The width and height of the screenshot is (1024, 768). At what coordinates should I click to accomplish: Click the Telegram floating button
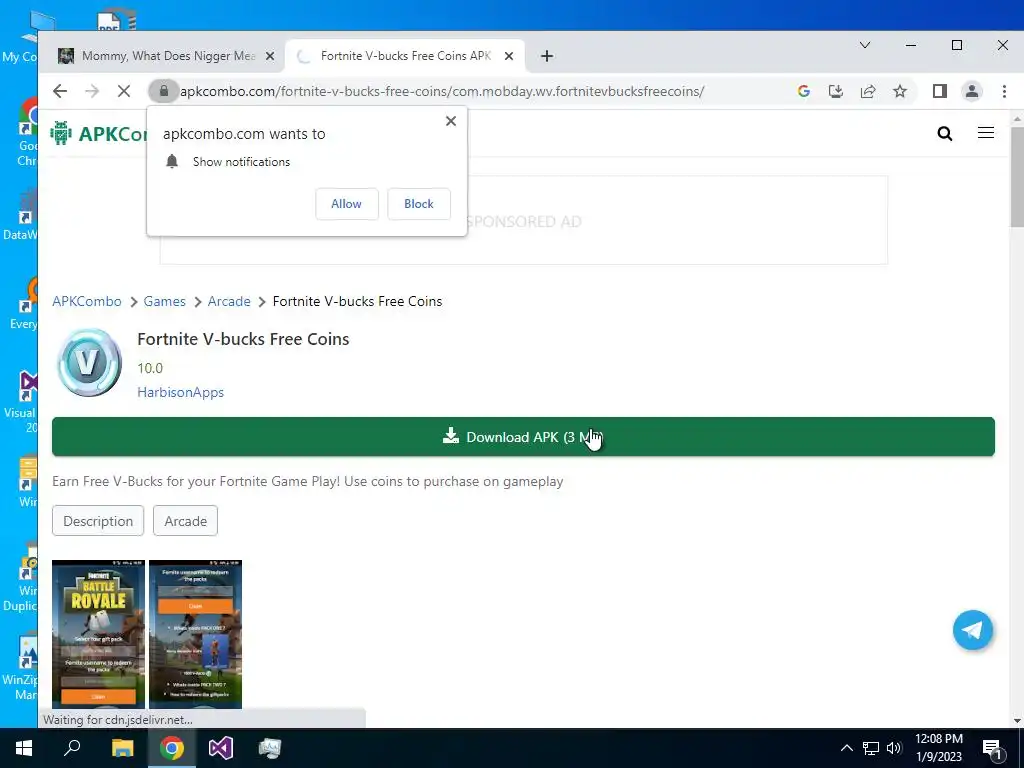pyautogui.click(x=972, y=630)
